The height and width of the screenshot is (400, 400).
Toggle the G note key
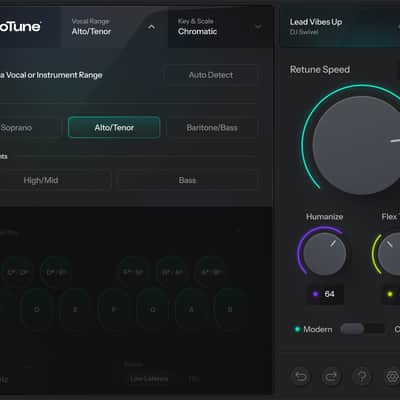pyautogui.click(x=153, y=310)
